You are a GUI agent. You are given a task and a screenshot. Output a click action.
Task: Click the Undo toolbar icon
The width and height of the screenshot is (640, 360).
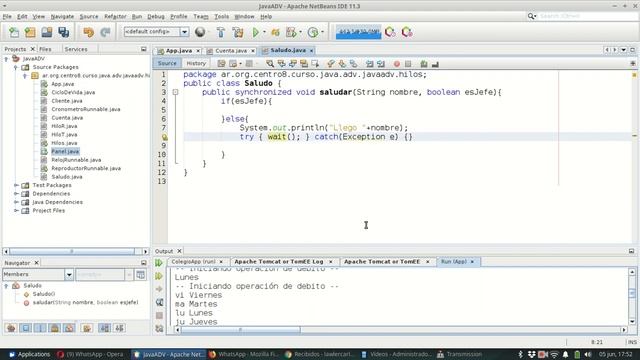coord(88,32)
